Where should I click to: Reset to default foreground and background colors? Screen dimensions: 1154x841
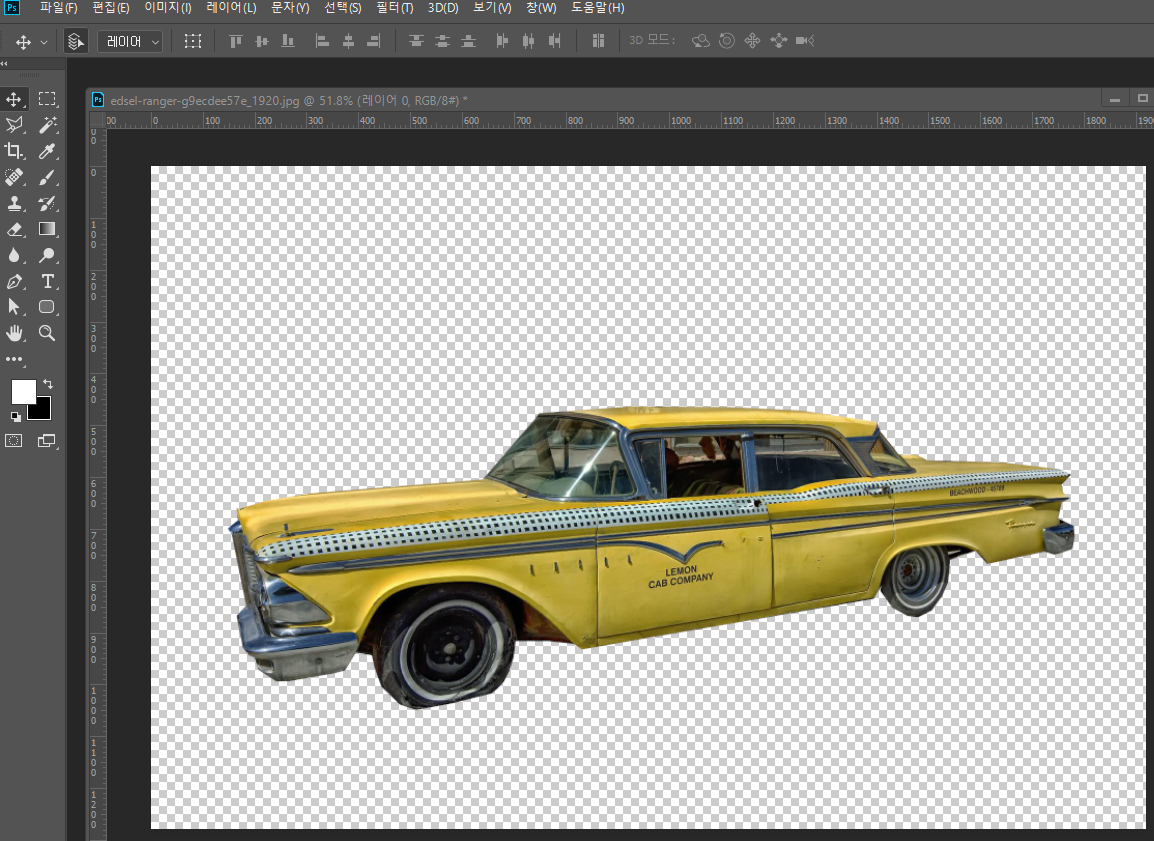pyautogui.click(x=15, y=416)
